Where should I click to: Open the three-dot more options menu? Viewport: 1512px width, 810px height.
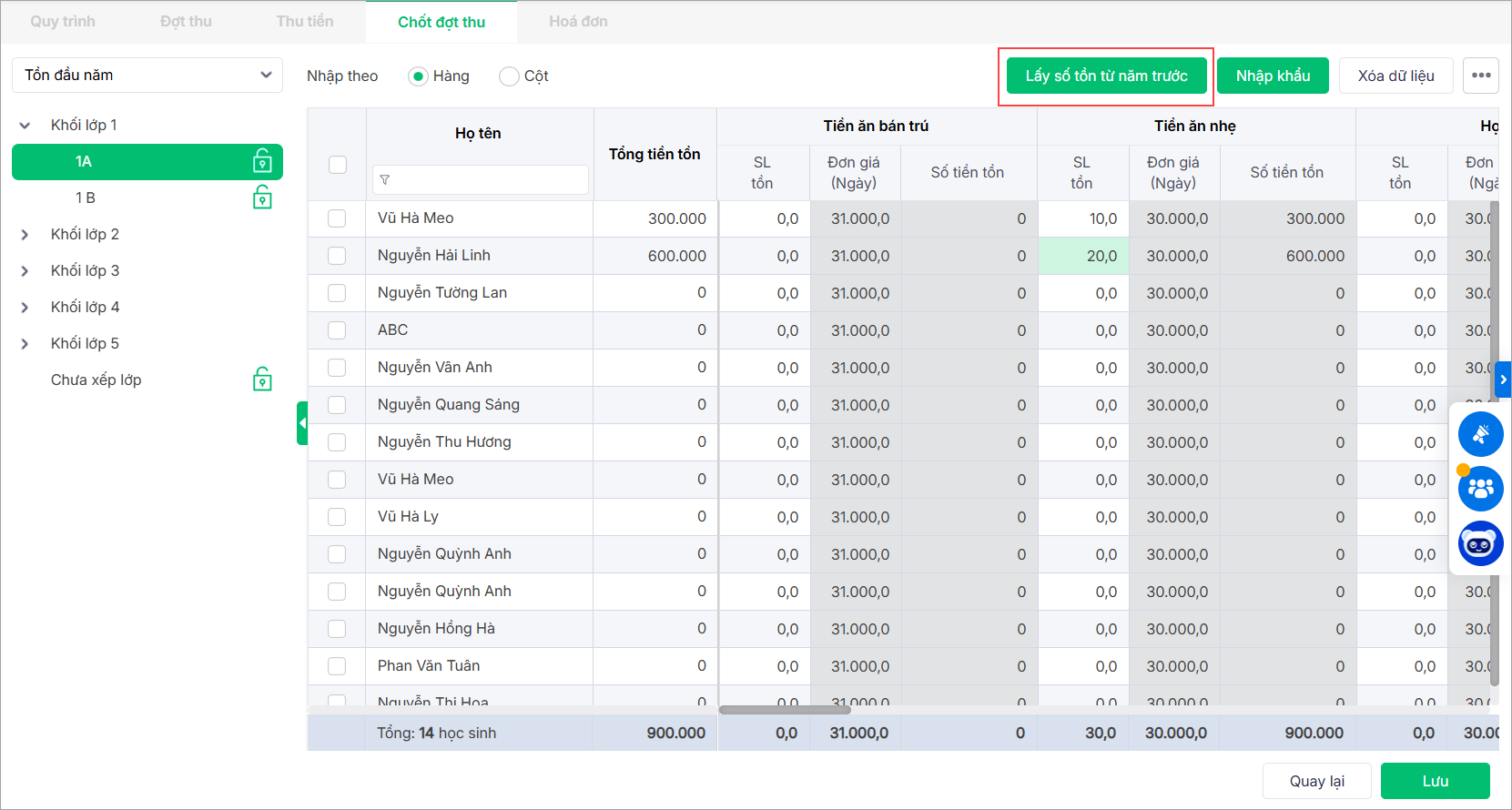click(x=1481, y=76)
